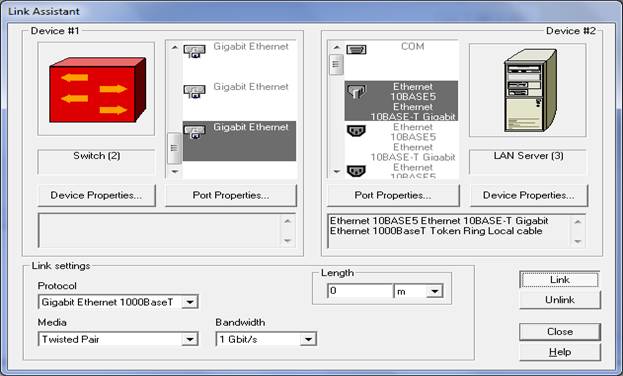The height and width of the screenshot is (376, 623).
Task: Click the Device #2 port list down arrow
Action: tap(337, 171)
